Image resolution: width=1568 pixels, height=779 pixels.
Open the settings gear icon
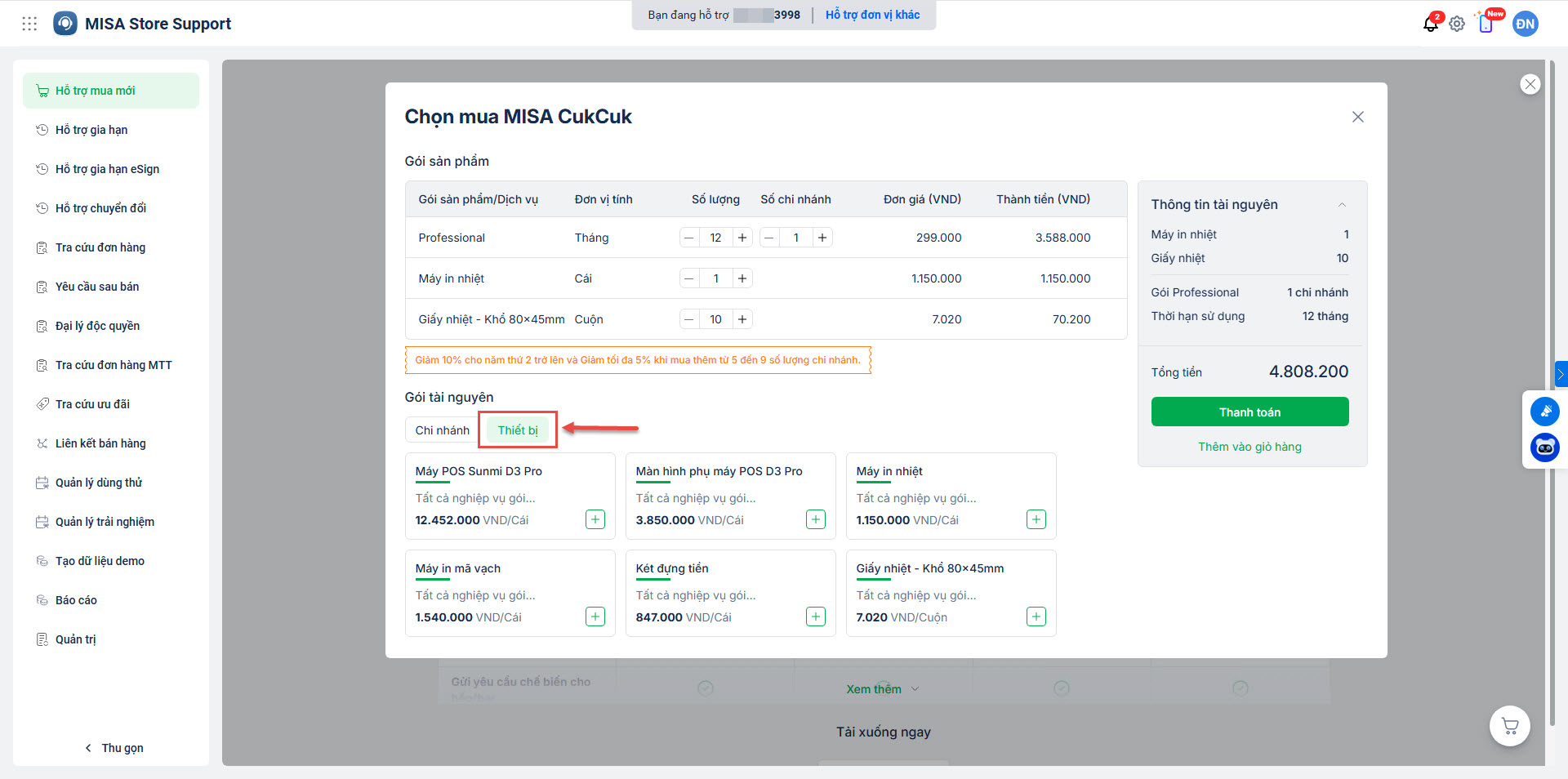pos(1457,24)
